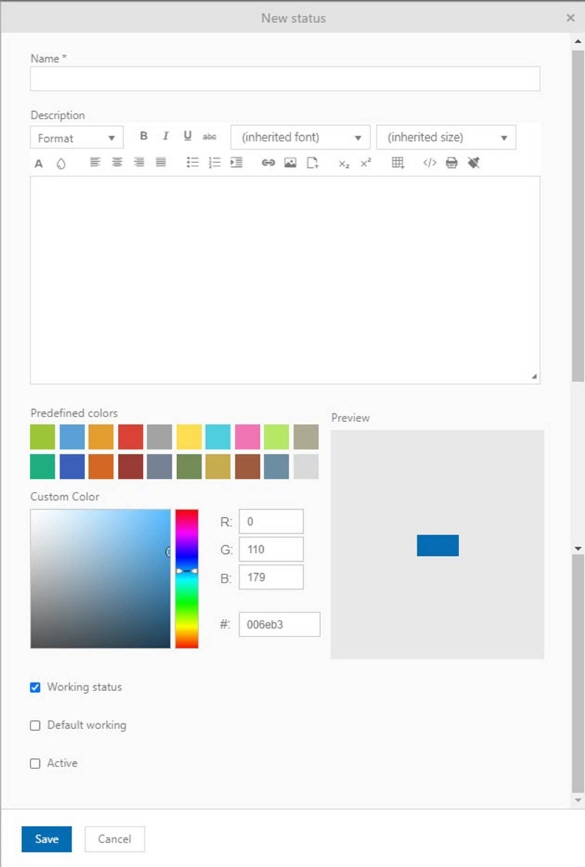The width and height of the screenshot is (585, 867).
Task: Apply italic formatting
Action: point(165,136)
